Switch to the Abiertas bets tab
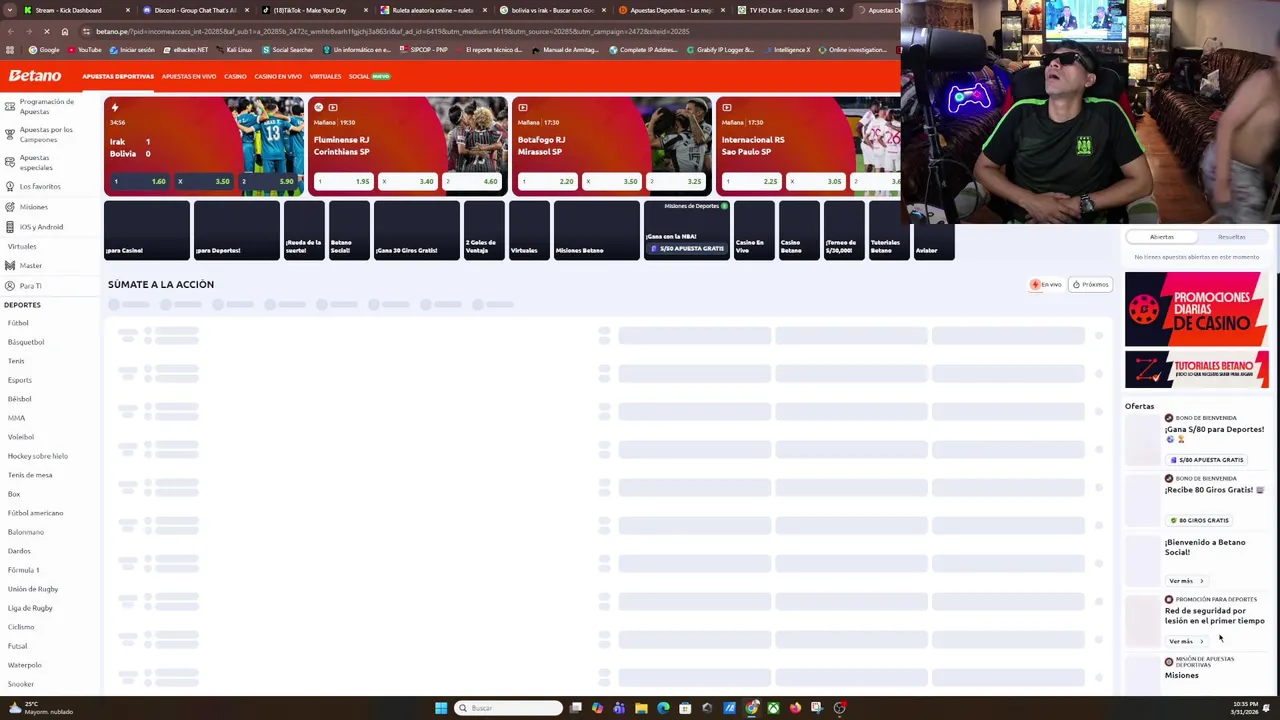 [1162, 237]
